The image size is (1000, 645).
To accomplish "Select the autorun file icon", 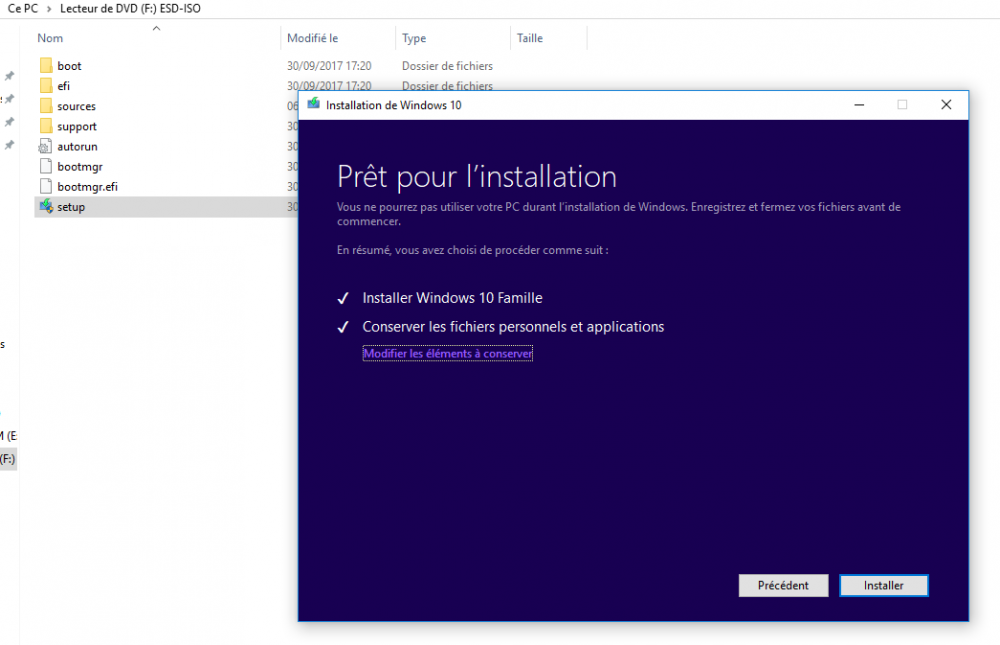I will click(x=45, y=146).
